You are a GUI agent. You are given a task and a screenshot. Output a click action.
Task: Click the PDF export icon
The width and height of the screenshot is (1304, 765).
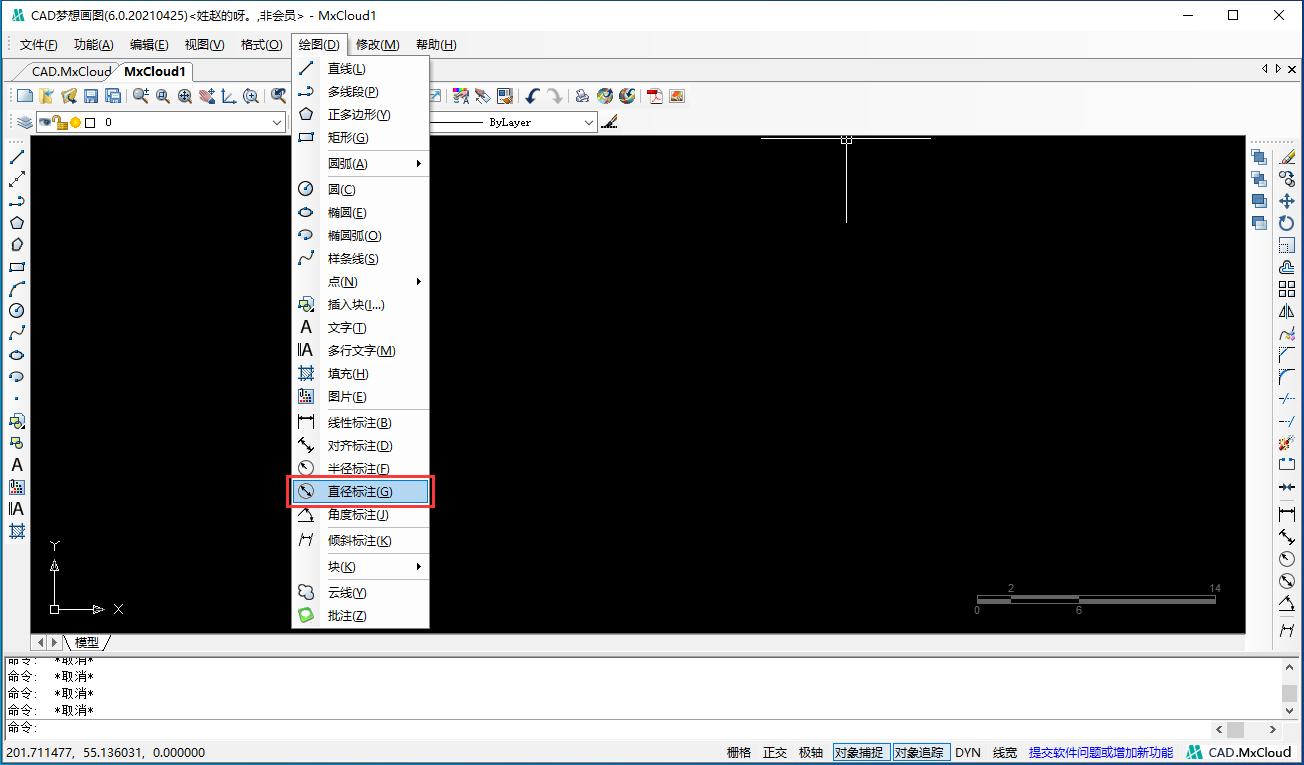pos(655,96)
